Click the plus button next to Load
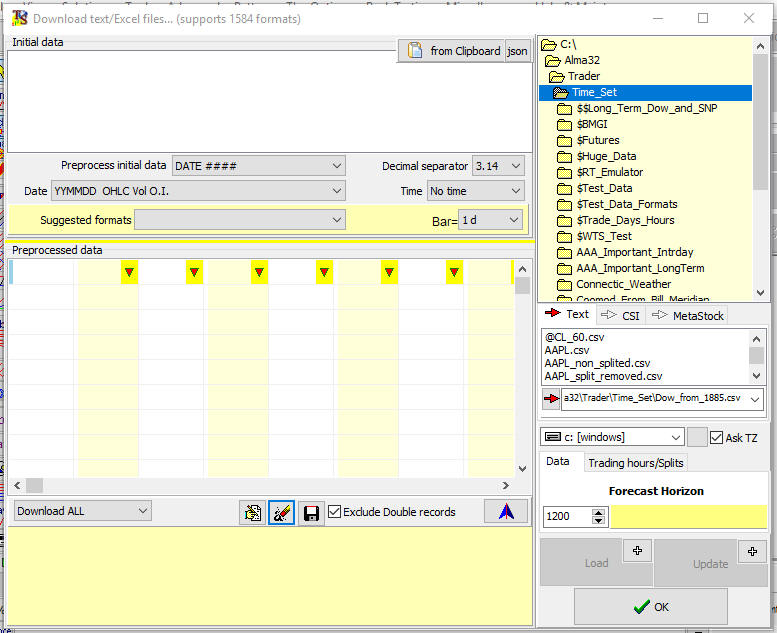This screenshot has height=633, width=777. click(637, 551)
